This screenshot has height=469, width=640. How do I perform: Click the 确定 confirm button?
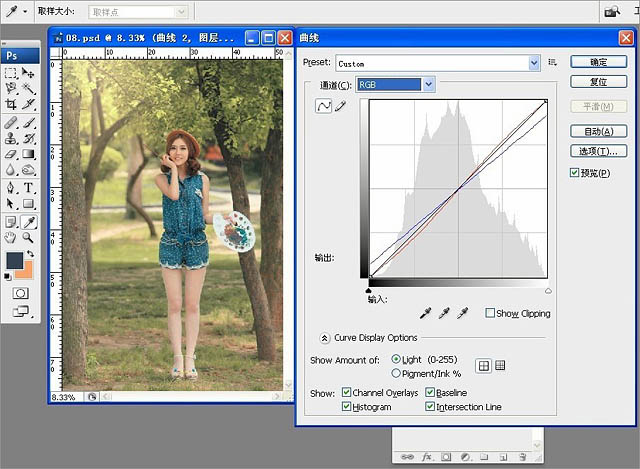[x=598, y=62]
